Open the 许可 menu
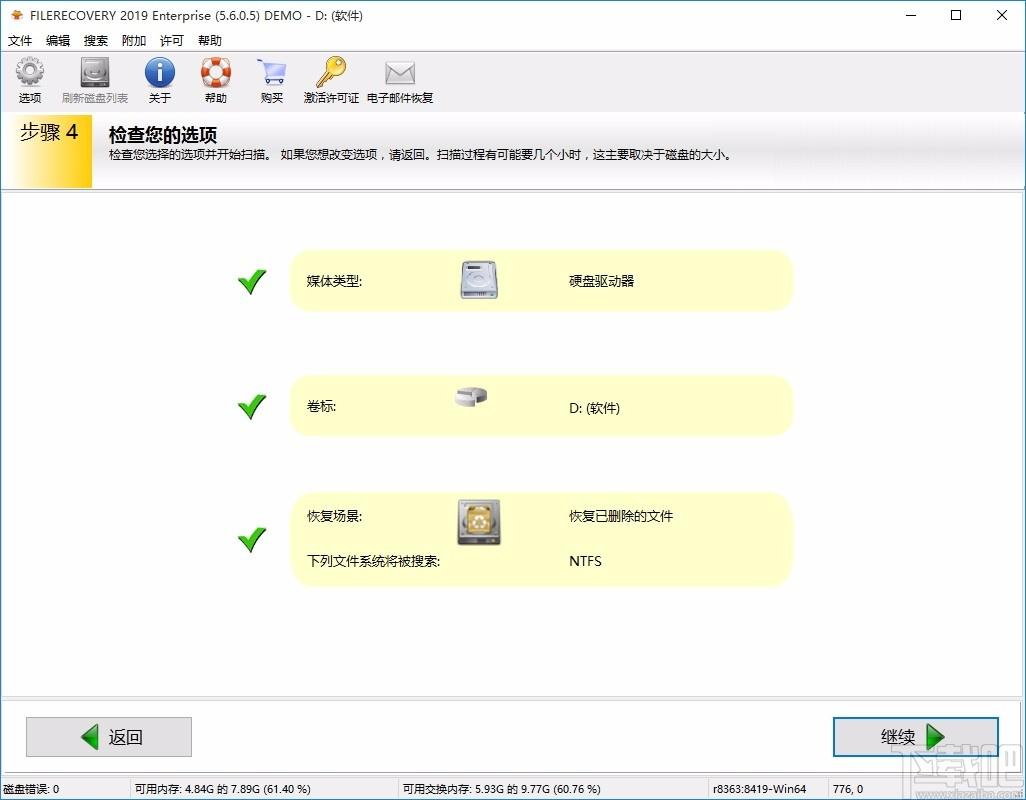The width and height of the screenshot is (1026, 800). (x=171, y=41)
